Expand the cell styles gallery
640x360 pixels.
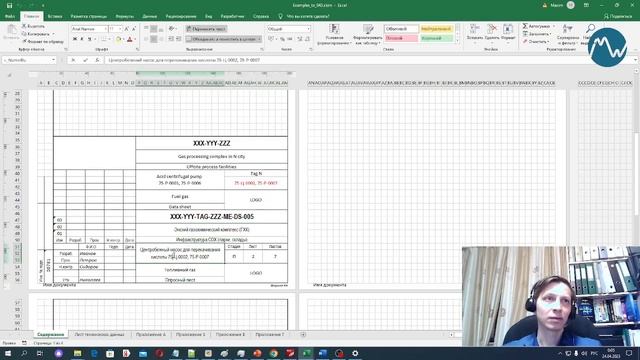tap(457, 40)
